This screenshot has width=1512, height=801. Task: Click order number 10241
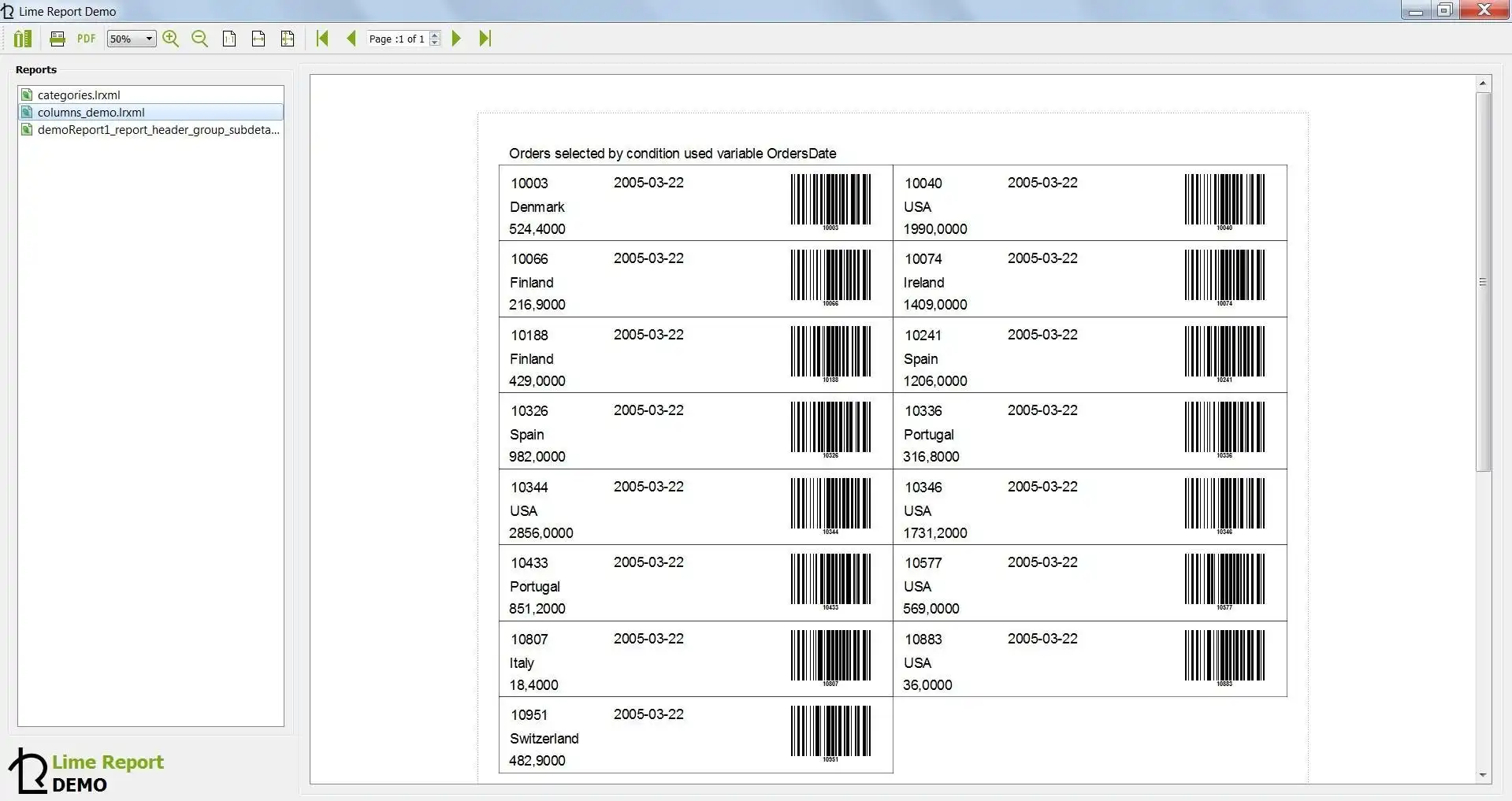point(923,336)
